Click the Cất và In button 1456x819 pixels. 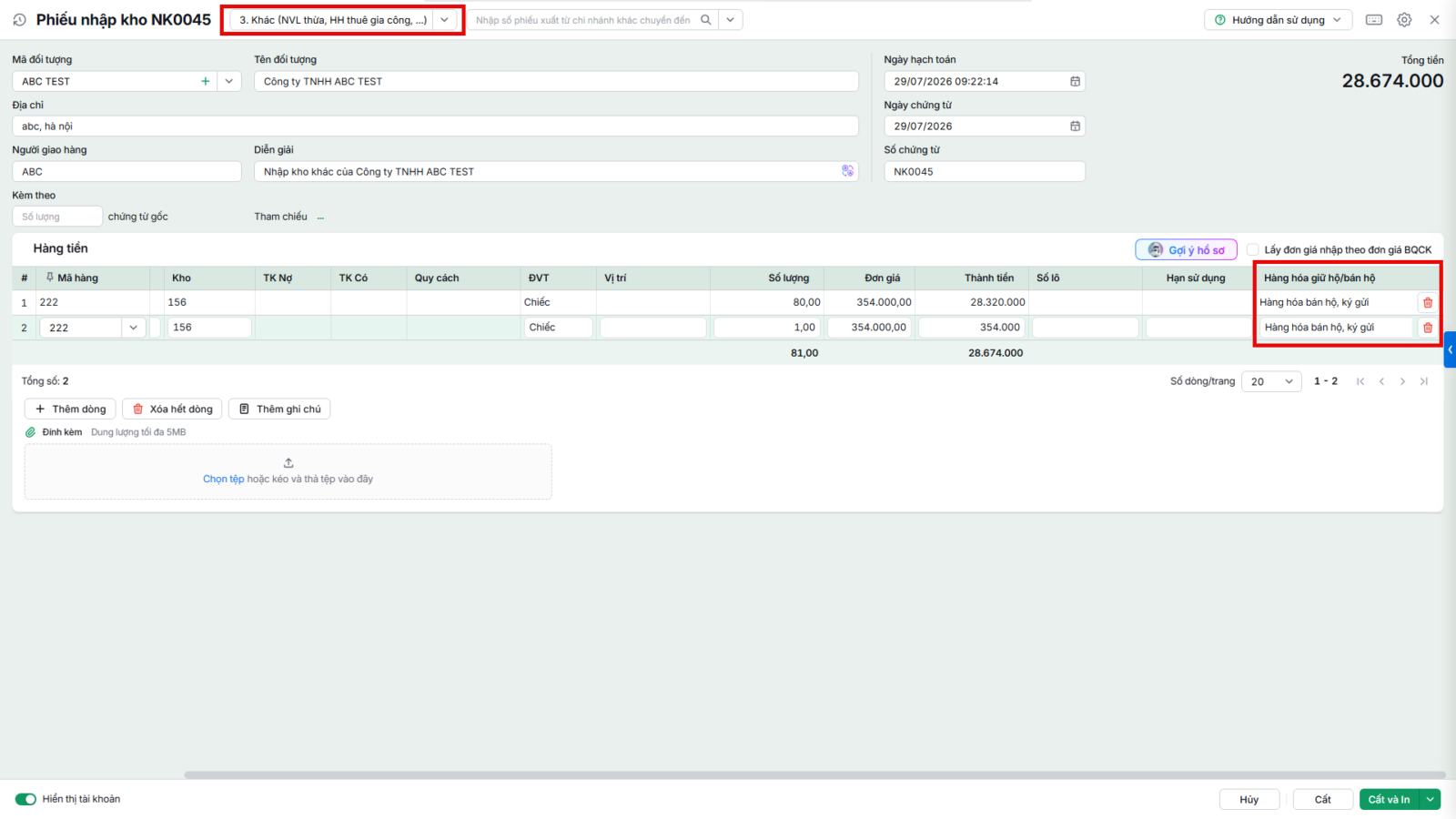1390,799
